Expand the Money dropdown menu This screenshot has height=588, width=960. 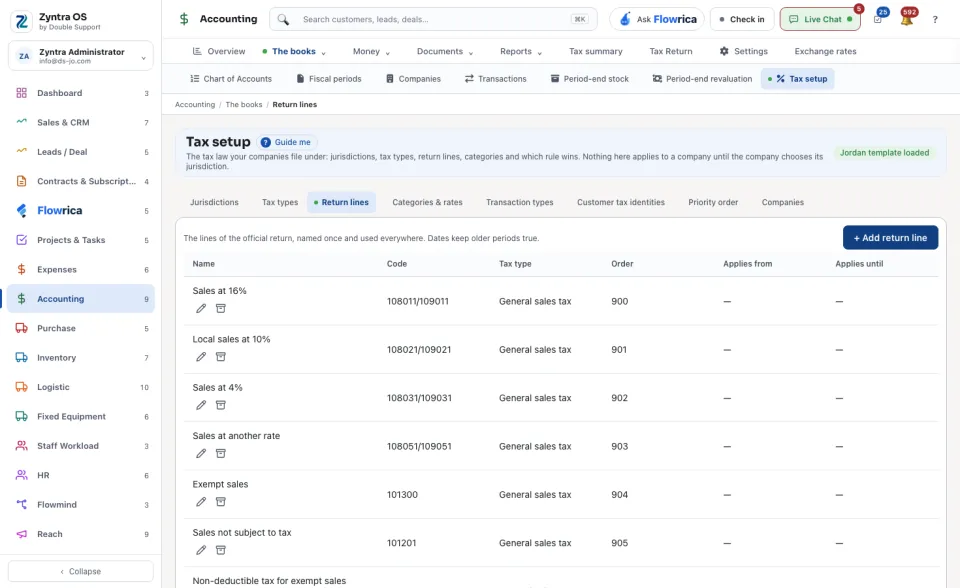pos(371,51)
